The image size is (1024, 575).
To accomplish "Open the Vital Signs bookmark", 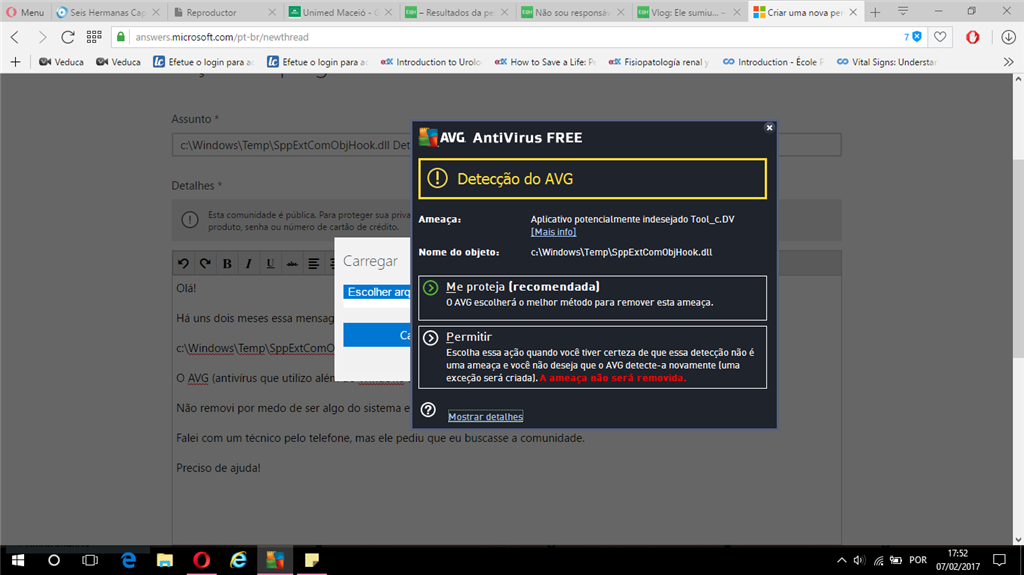I will 887,62.
